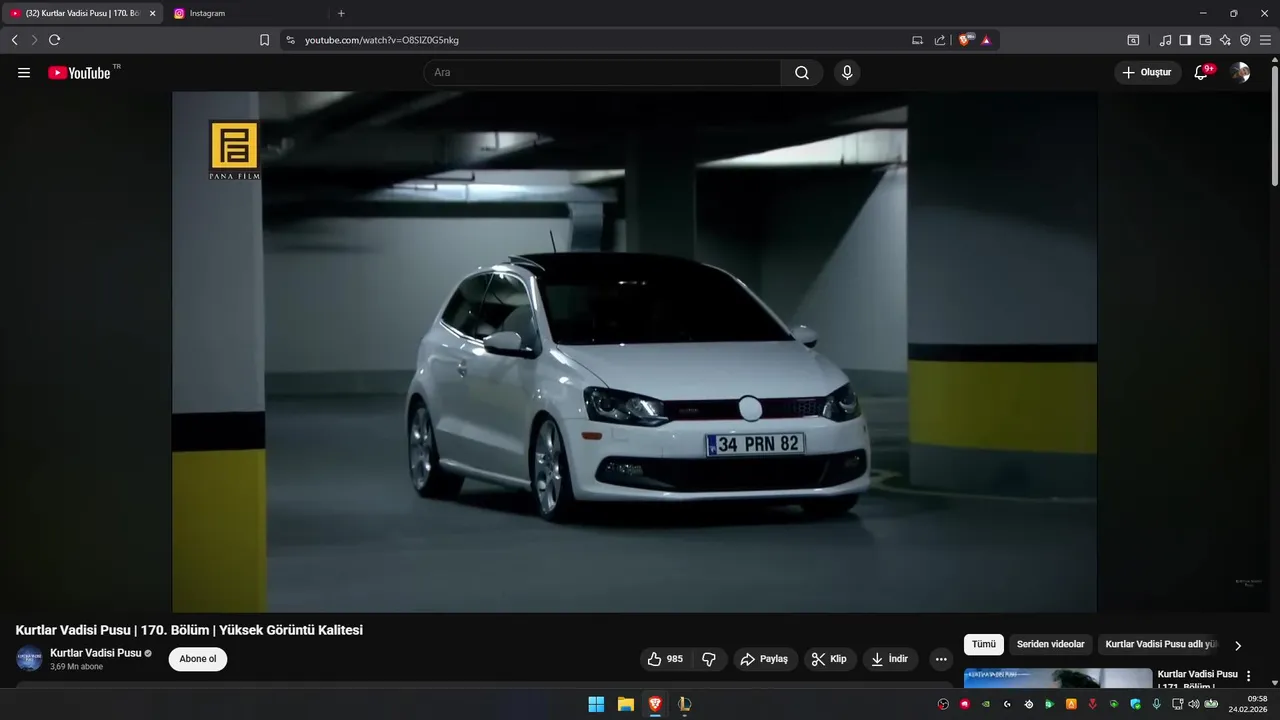Image resolution: width=1280 pixels, height=720 pixels.
Task: Subscribe using the 'Abone ol' button
Action: coord(198,659)
